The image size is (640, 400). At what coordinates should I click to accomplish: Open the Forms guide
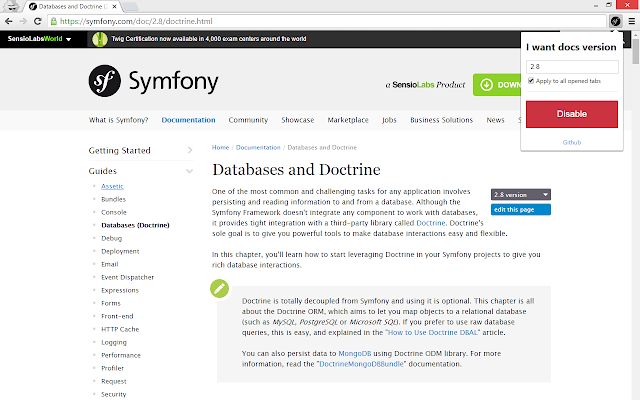[111, 303]
